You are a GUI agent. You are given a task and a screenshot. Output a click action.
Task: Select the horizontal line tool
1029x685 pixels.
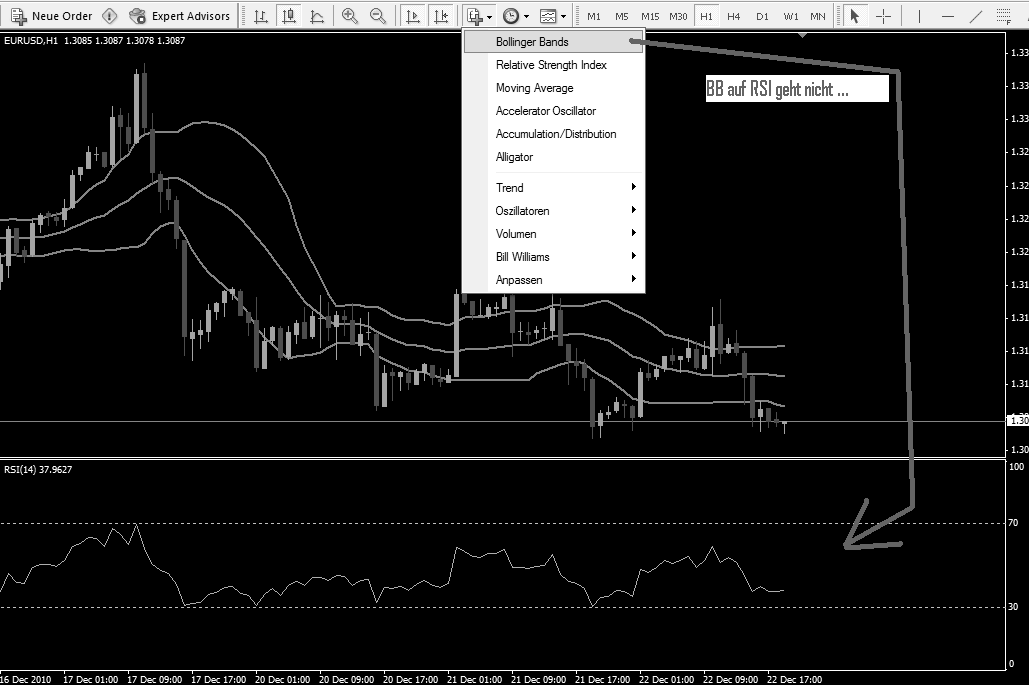pyautogui.click(x=947, y=16)
